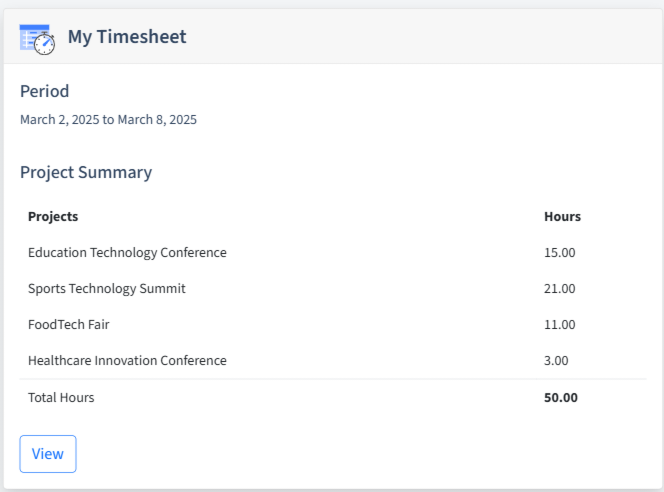Select the Period heading

click(44, 91)
